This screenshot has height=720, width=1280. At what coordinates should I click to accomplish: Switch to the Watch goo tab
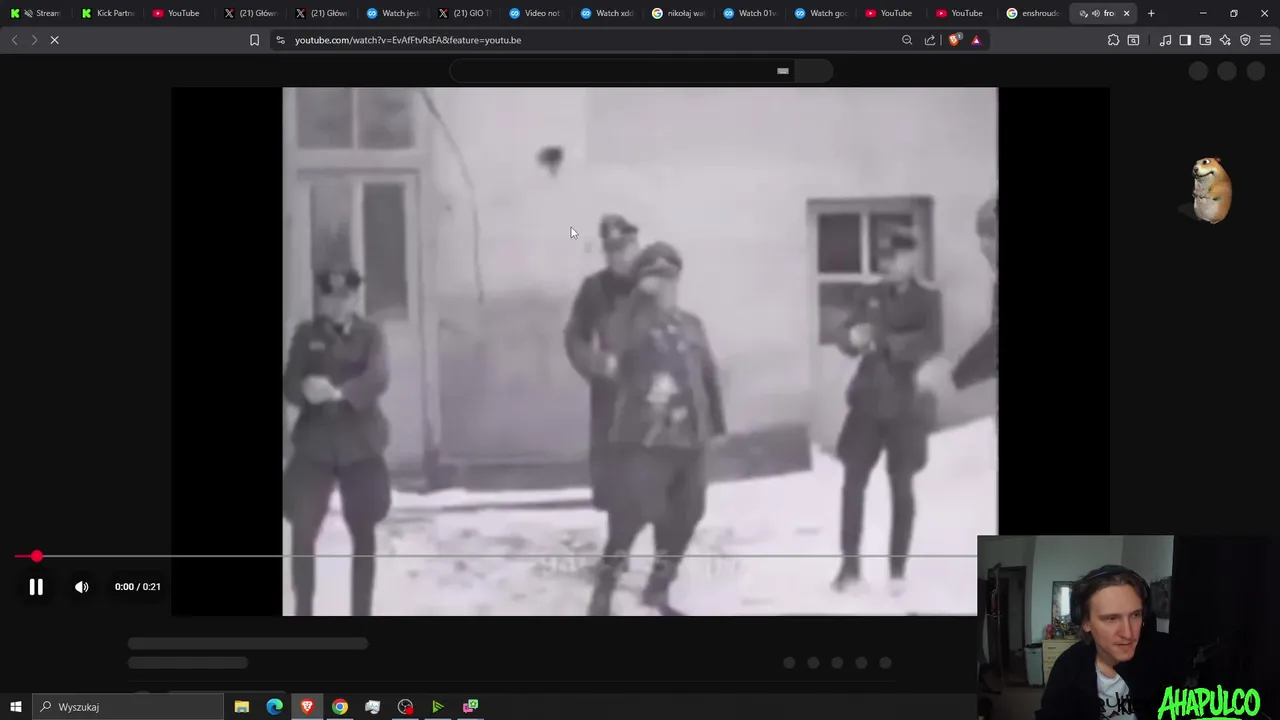pyautogui.click(x=821, y=13)
